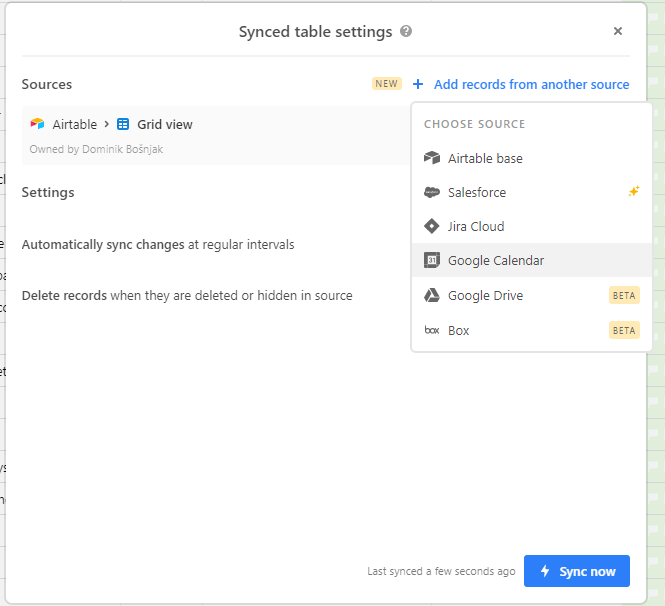Click the Jira Cloud diamond icon
The height and width of the screenshot is (606, 665).
coord(432,226)
